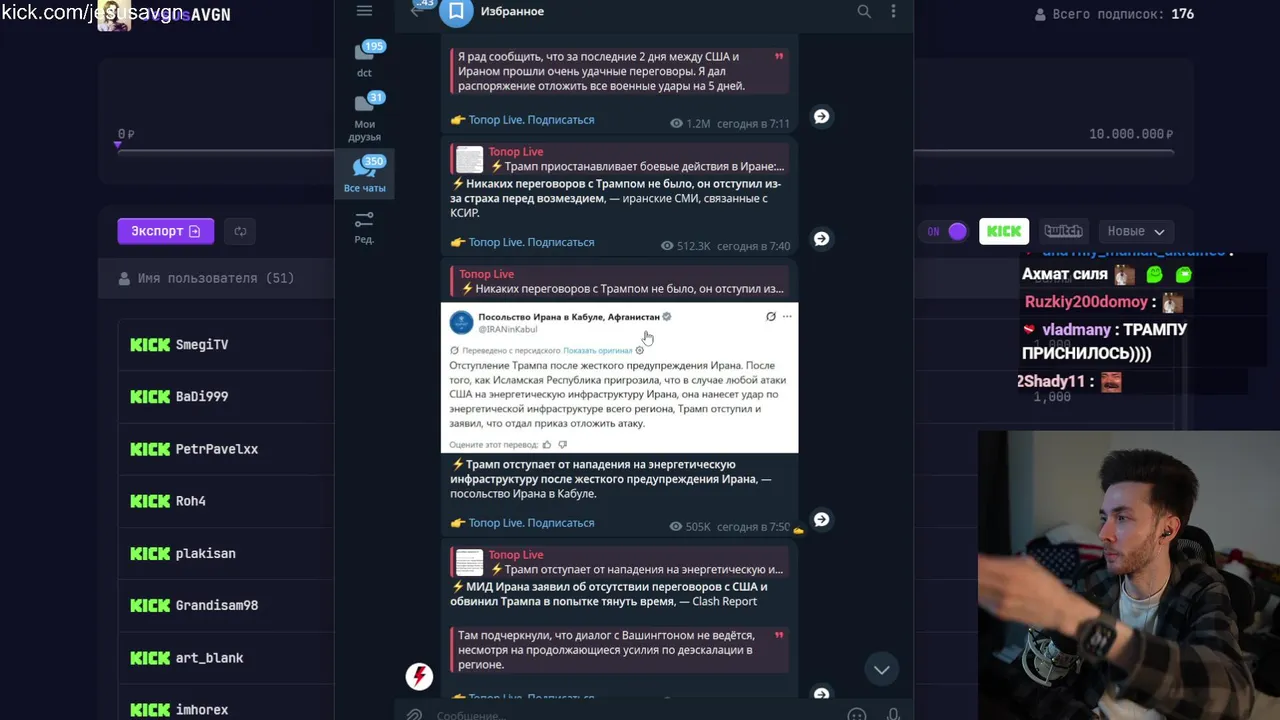Click the views count 1.2M
The image size is (1280, 720).
690,124
